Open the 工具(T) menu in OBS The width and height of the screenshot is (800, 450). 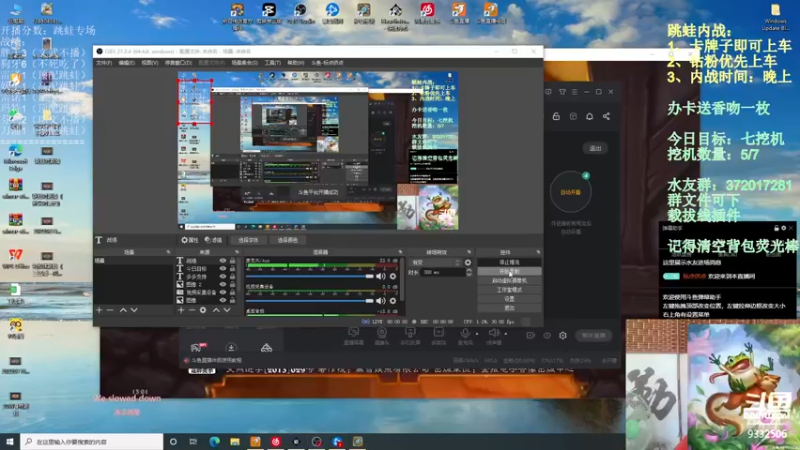pyautogui.click(x=272, y=63)
